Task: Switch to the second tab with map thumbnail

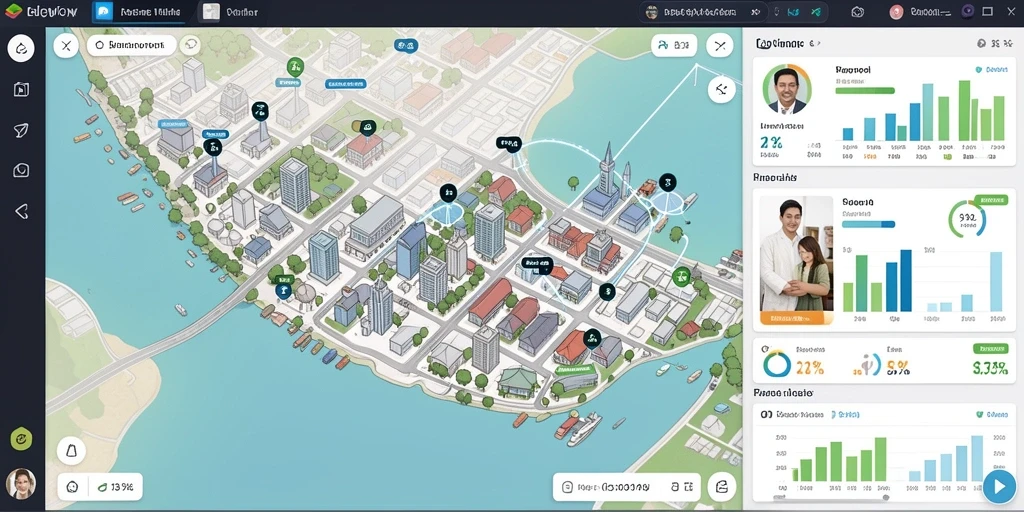Action: [x=231, y=12]
